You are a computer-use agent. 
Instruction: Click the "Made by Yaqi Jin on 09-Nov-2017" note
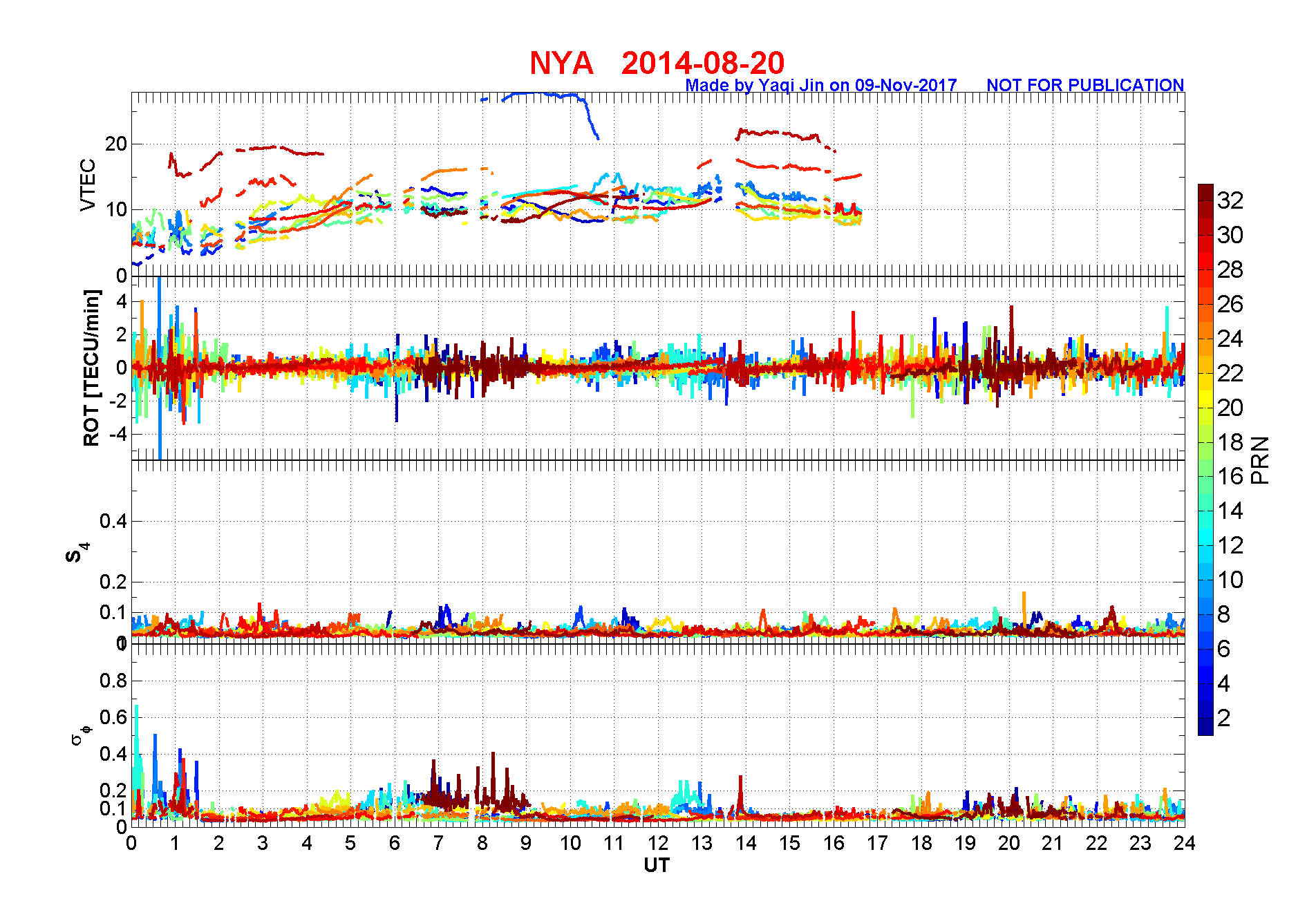tap(820, 85)
